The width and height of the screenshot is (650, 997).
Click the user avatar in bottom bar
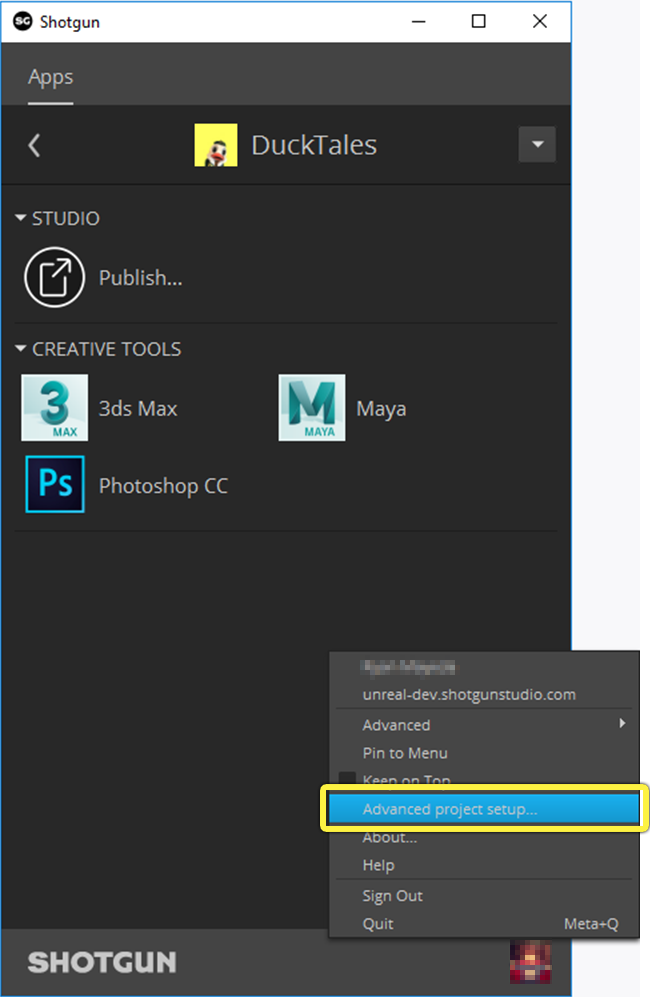tap(530, 961)
